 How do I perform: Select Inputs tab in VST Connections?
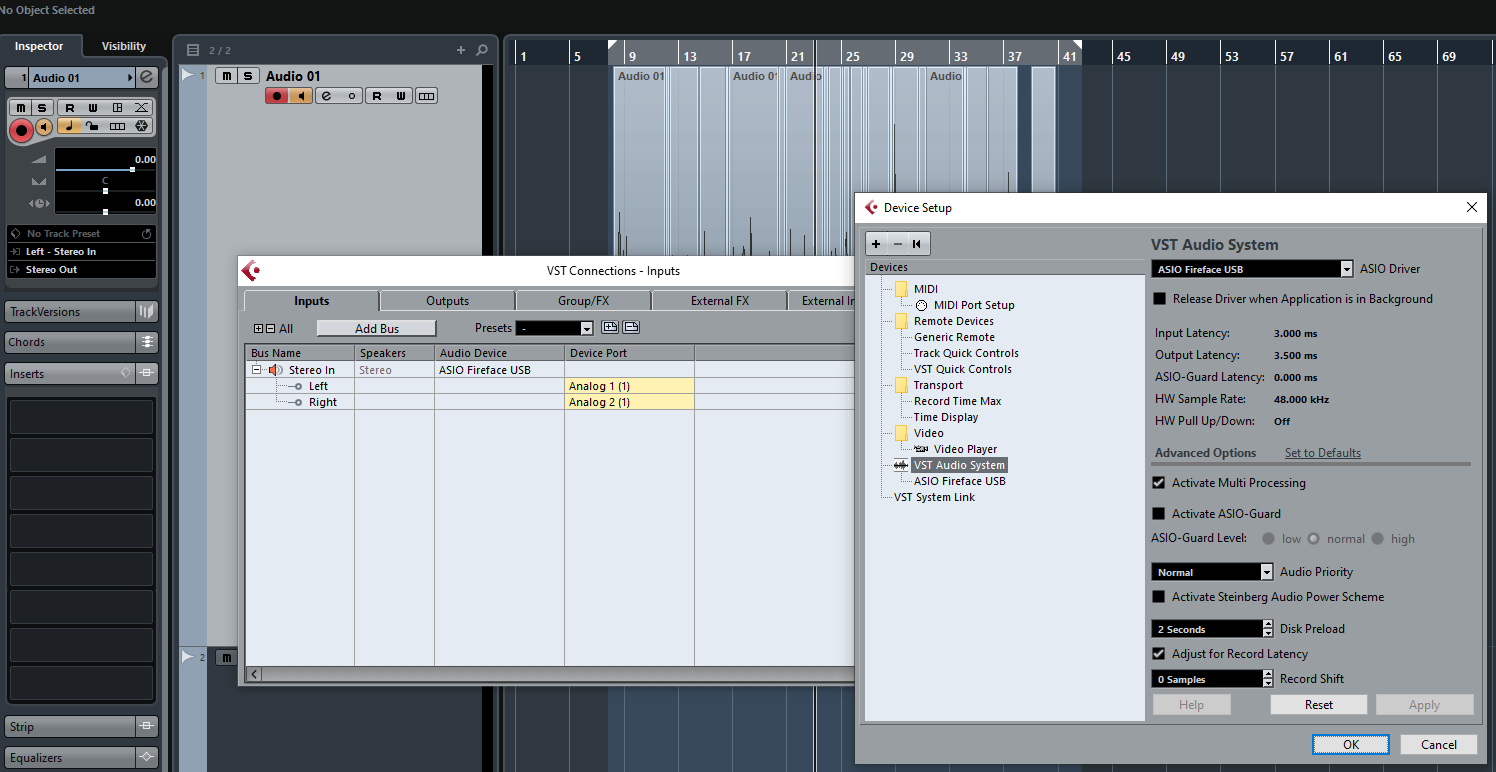pos(311,301)
